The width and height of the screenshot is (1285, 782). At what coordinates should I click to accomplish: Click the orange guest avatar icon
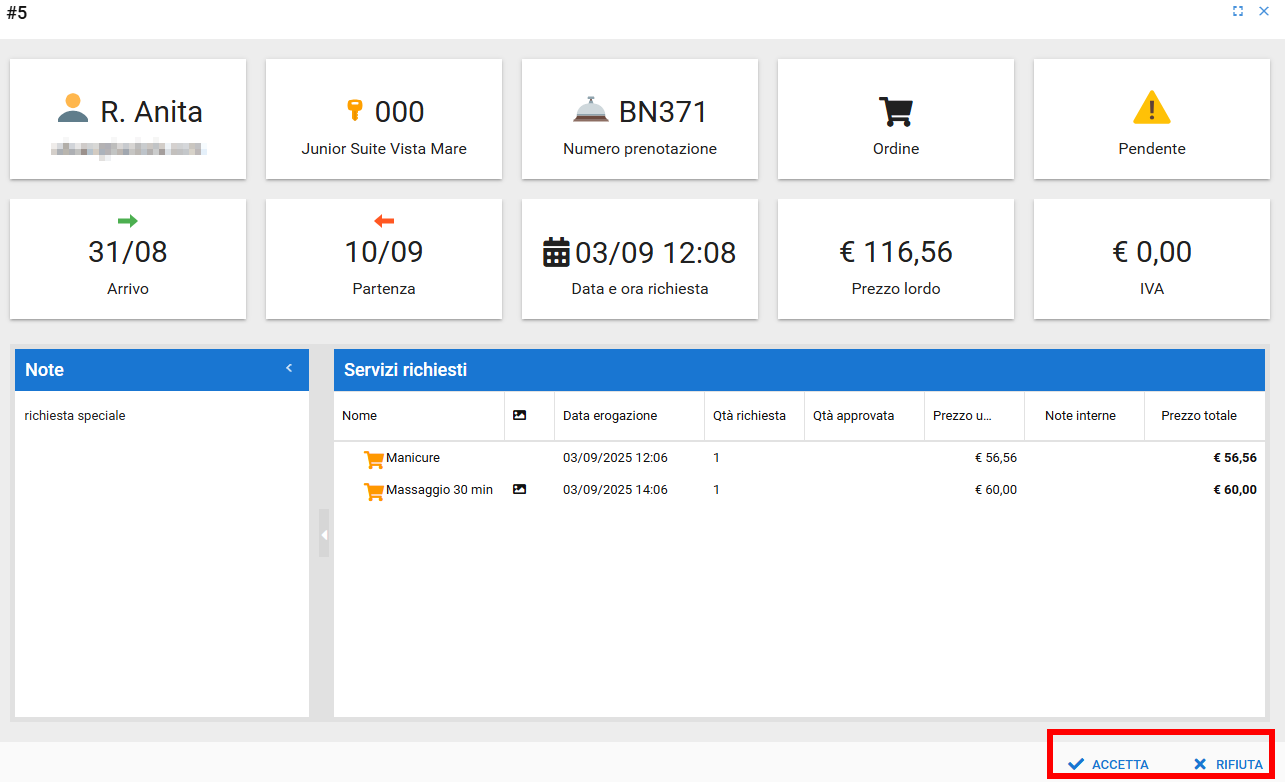pyautogui.click(x=73, y=108)
